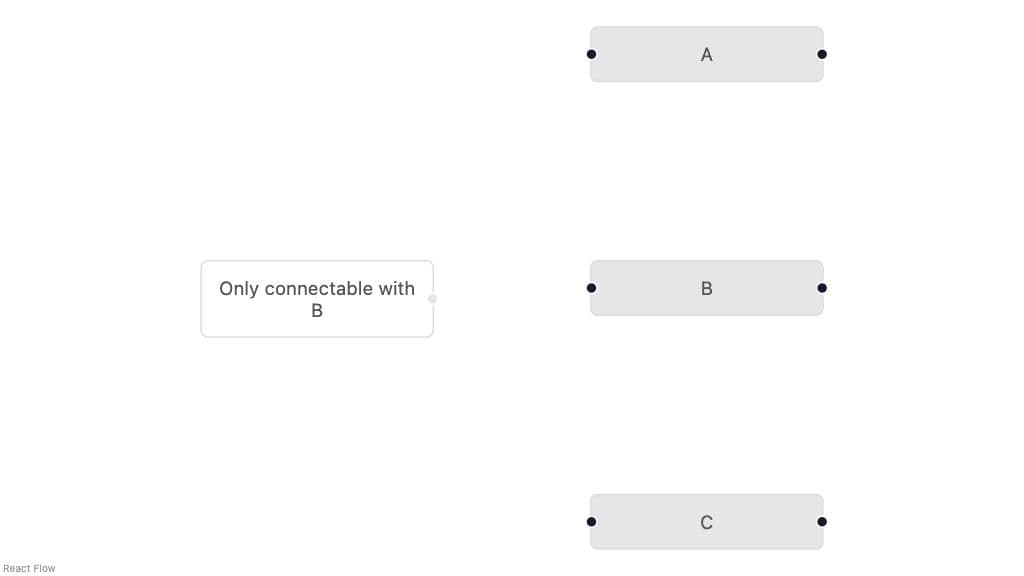
Task: Click the right handle dot of node A
Action: (x=822, y=54)
